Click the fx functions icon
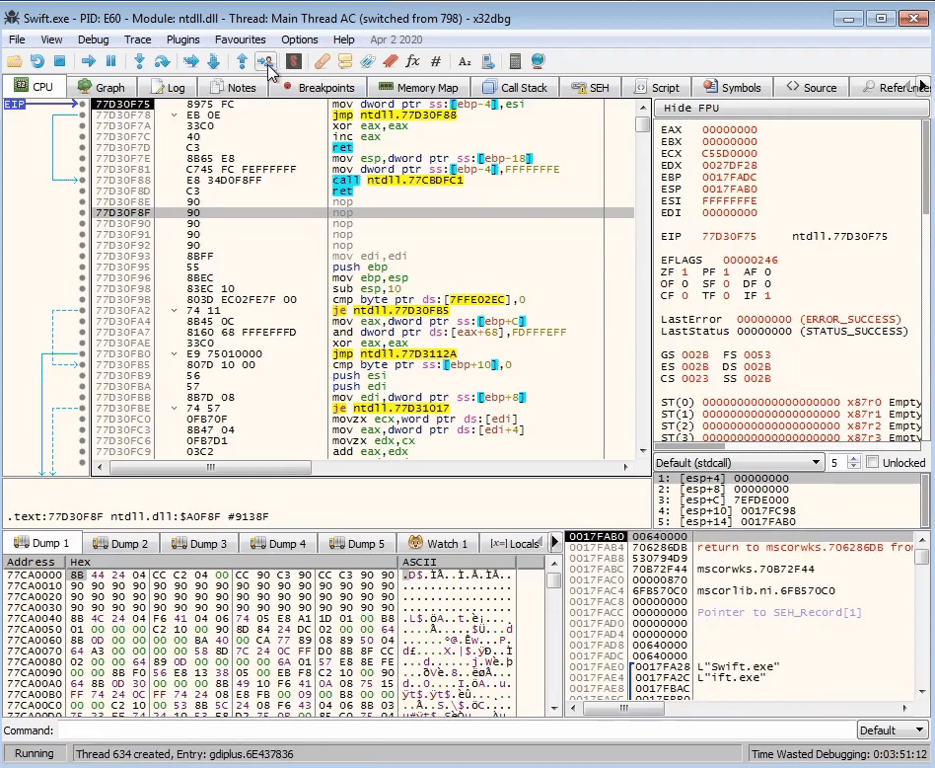935x768 pixels. click(x=412, y=62)
